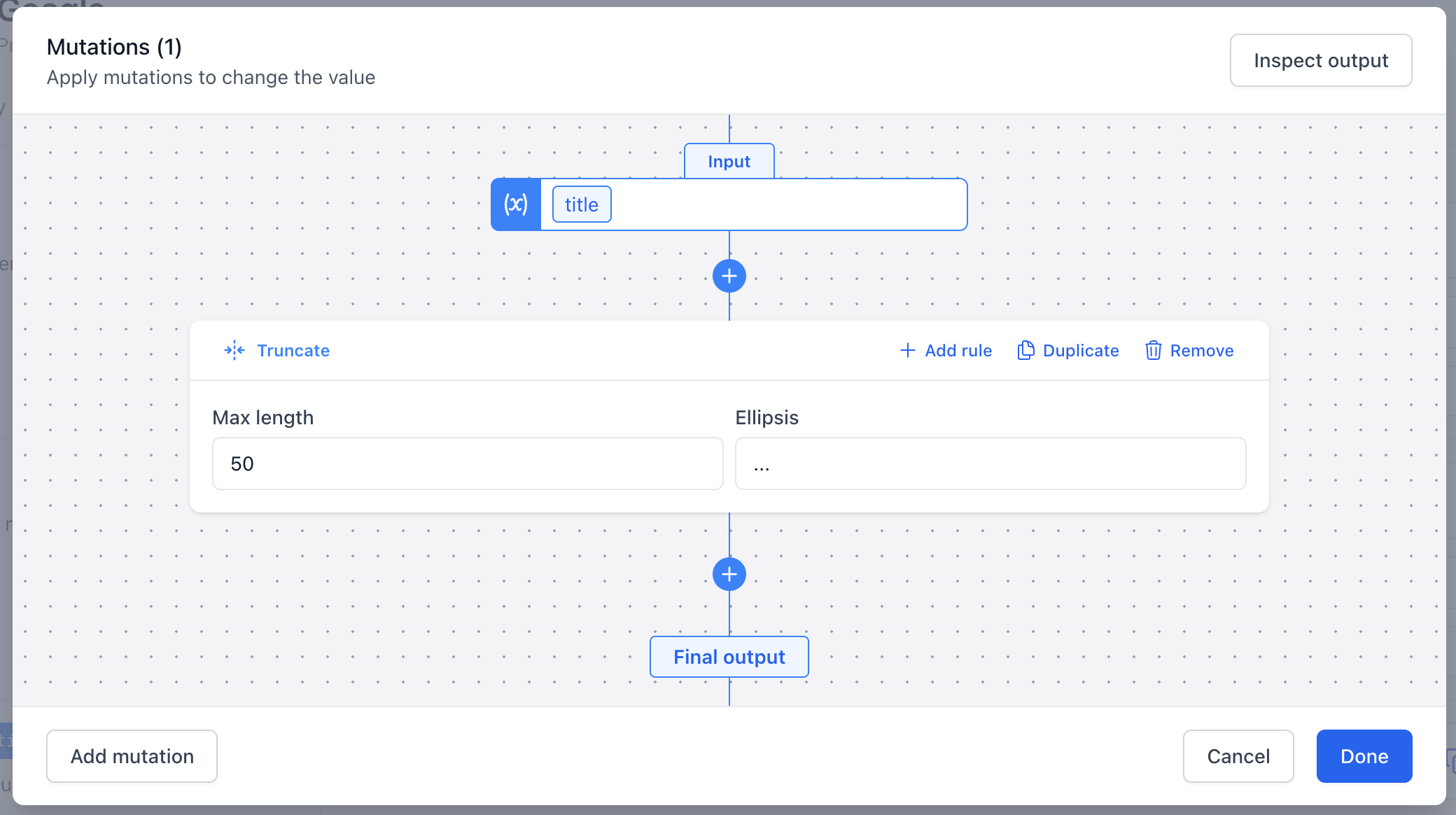The image size is (1456, 815).
Task: Select the title variable chip
Action: tap(580, 204)
